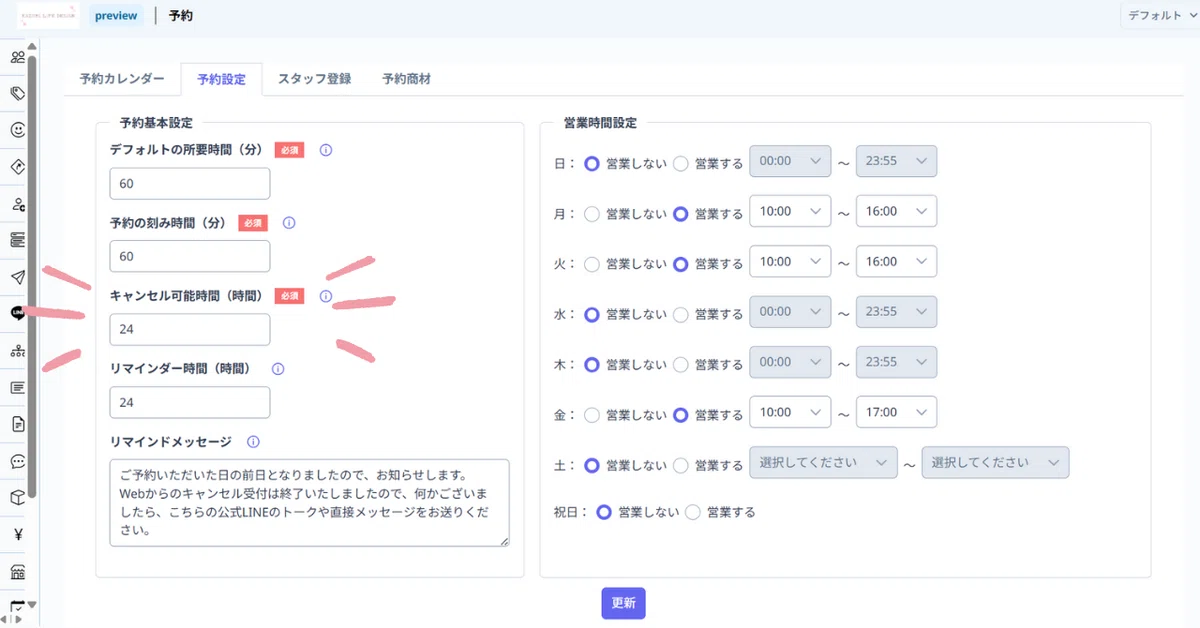Open the tag icon in the sidebar
Viewport: 1200px width, 628px height.
tap(17, 93)
